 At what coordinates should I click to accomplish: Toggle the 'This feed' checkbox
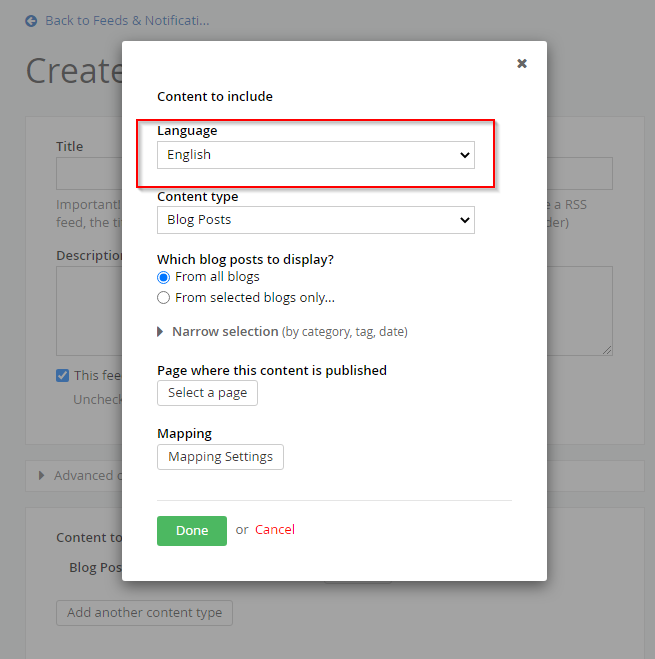coord(63,375)
